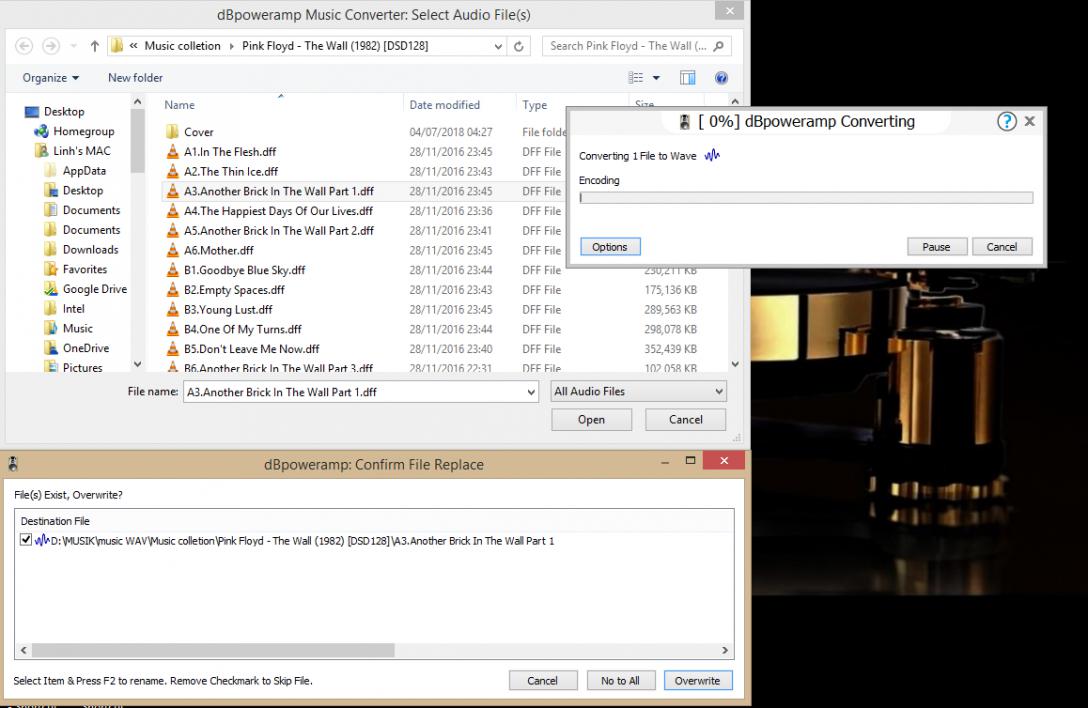Image resolution: width=1088 pixels, height=708 pixels.
Task: Expand the view options dropdown arrow
Action: [x=656, y=78]
